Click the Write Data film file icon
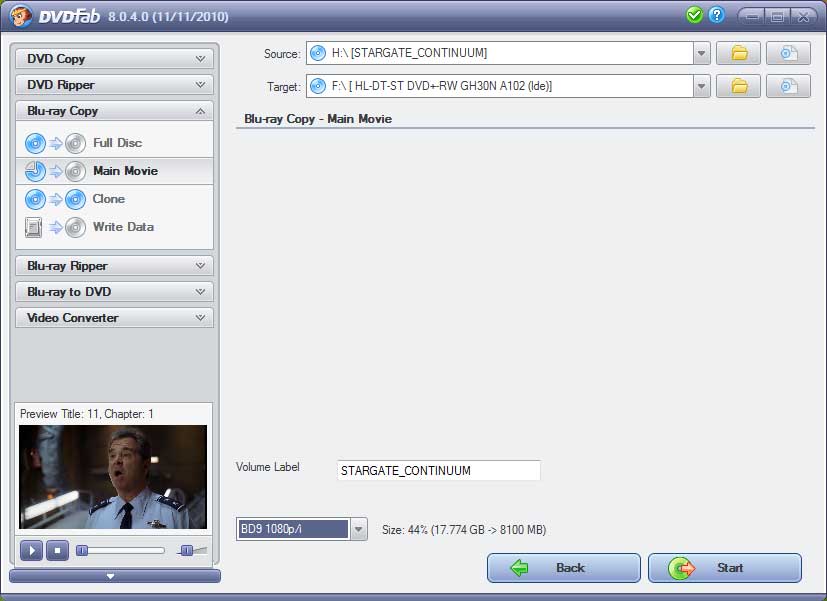Screen dimensions: 827x601 pyautogui.click(x=33, y=227)
